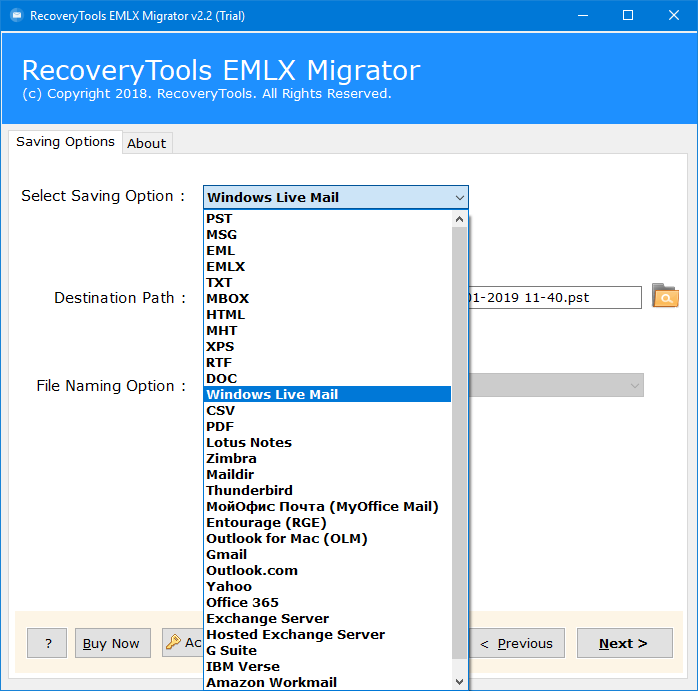
Task: Click the Destination Path text field
Action: point(555,297)
